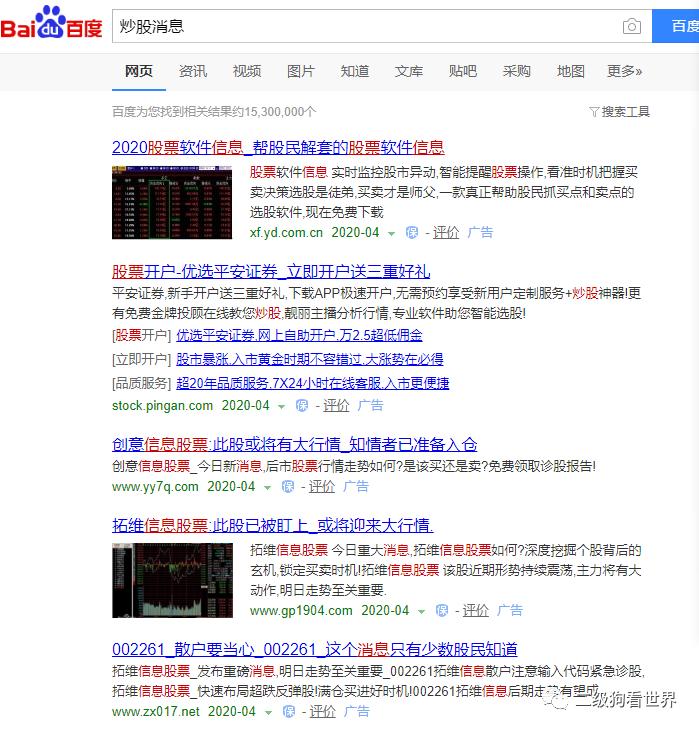This screenshot has width=699, height=730.
Task: Click 广告 label on www.gp1904.com result
Action: point(510,610)
